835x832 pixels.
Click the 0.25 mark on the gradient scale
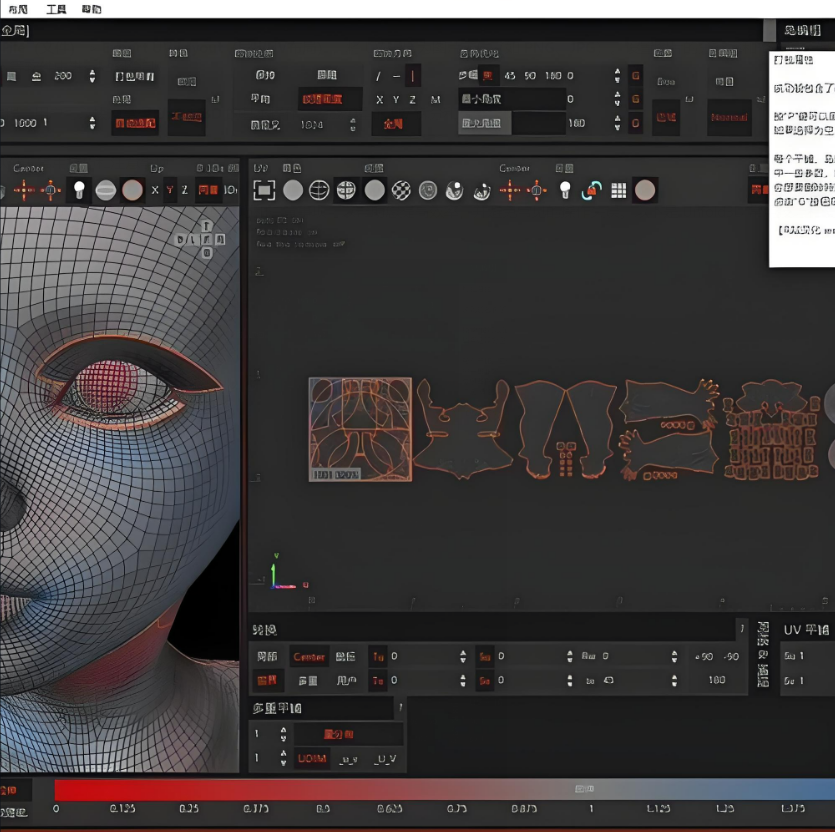tap(189, 809)
